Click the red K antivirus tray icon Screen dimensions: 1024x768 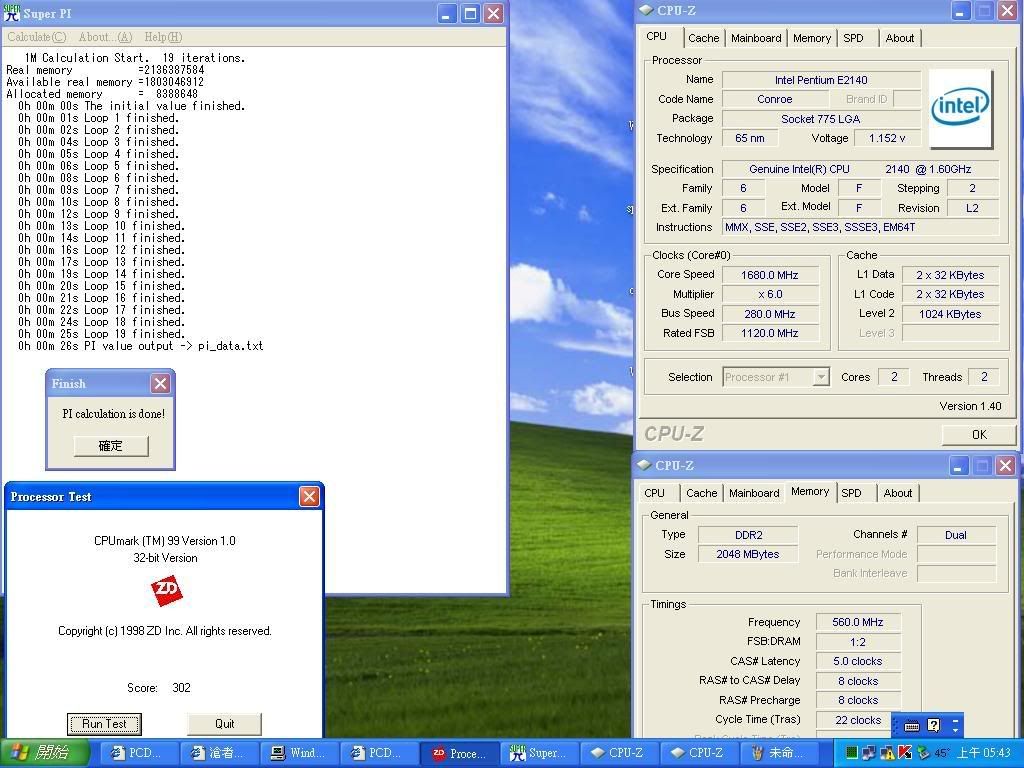coord(905,753)
